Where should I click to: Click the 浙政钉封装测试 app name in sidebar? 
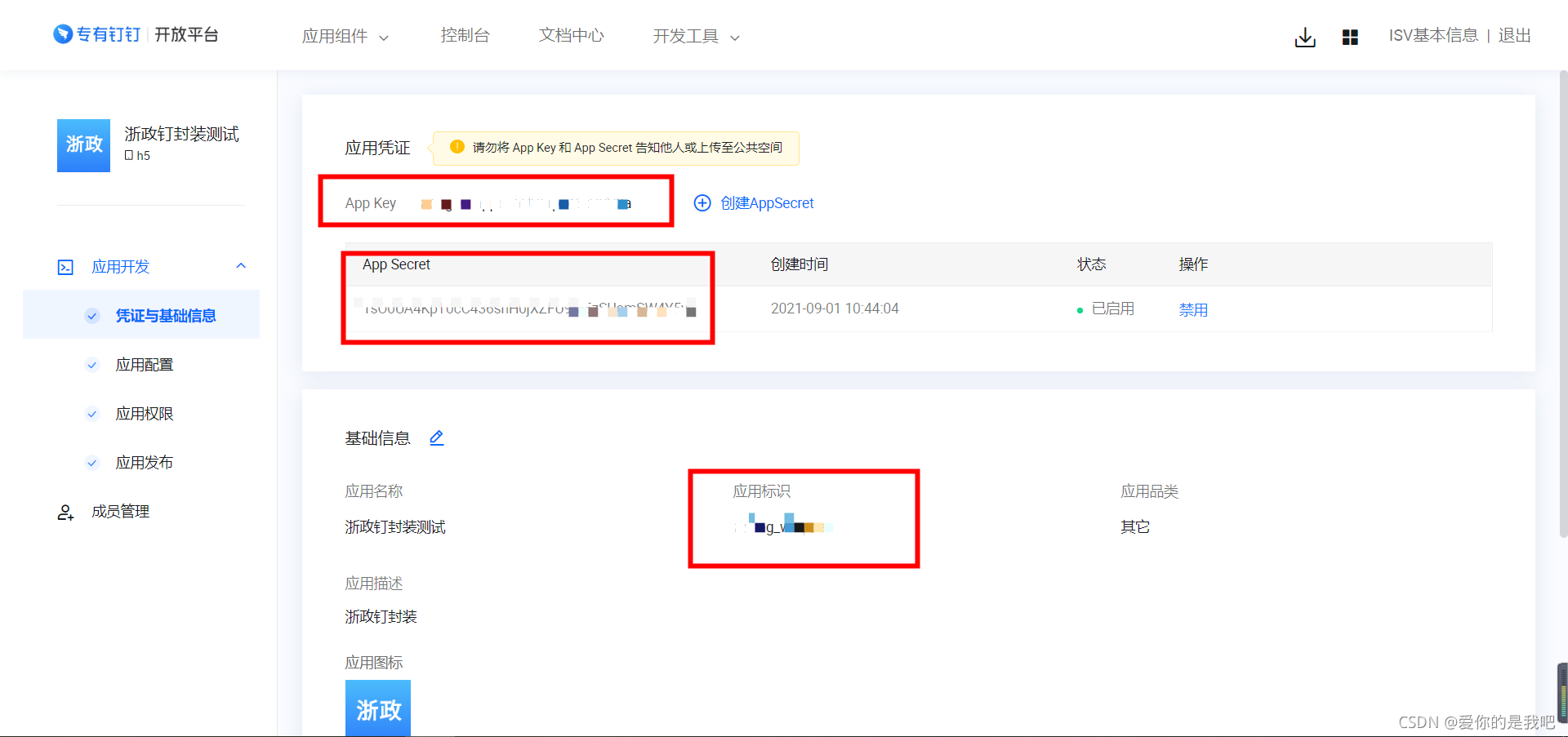click(181, 134)
